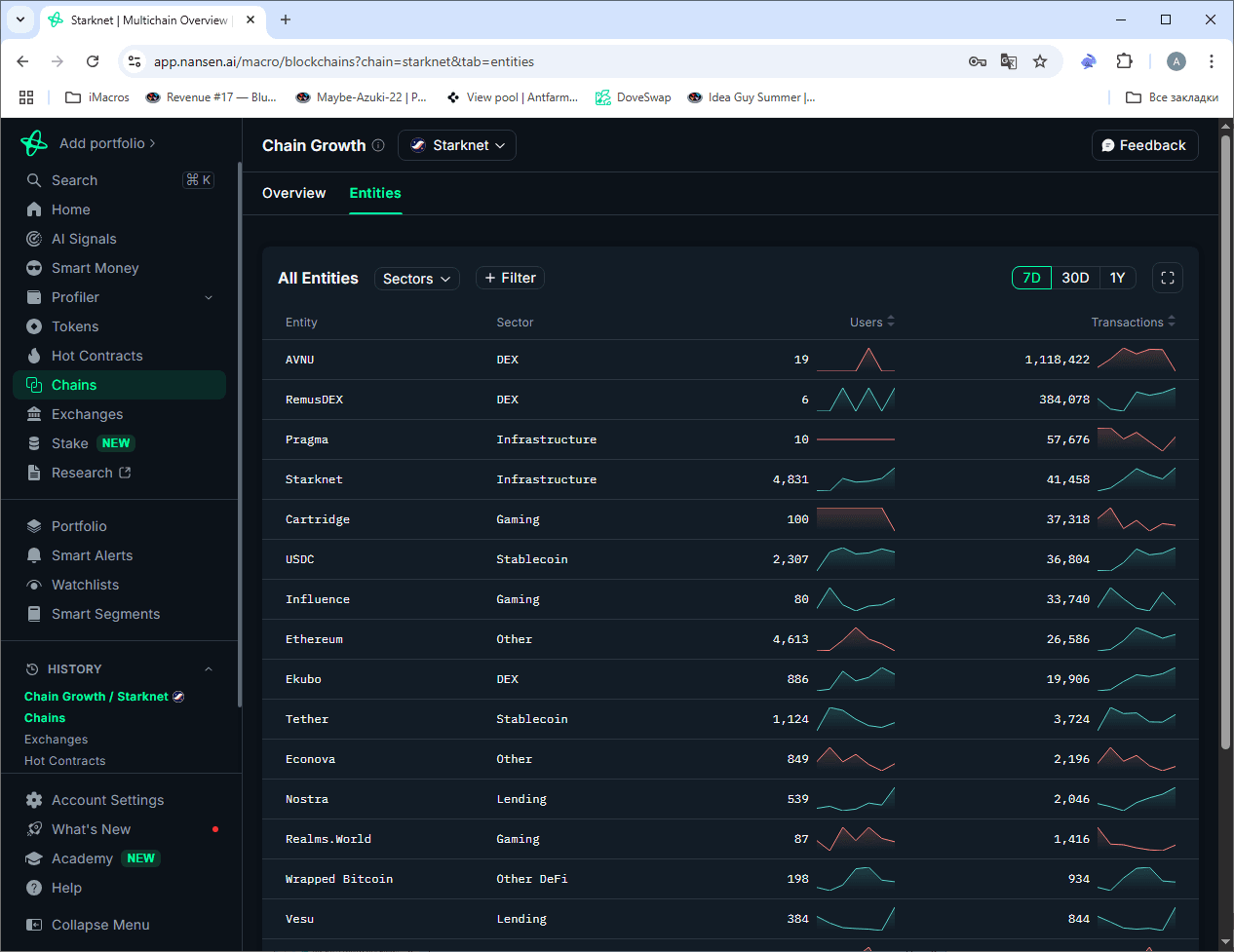Bookmark this page with star icon

coord(1040,61)
